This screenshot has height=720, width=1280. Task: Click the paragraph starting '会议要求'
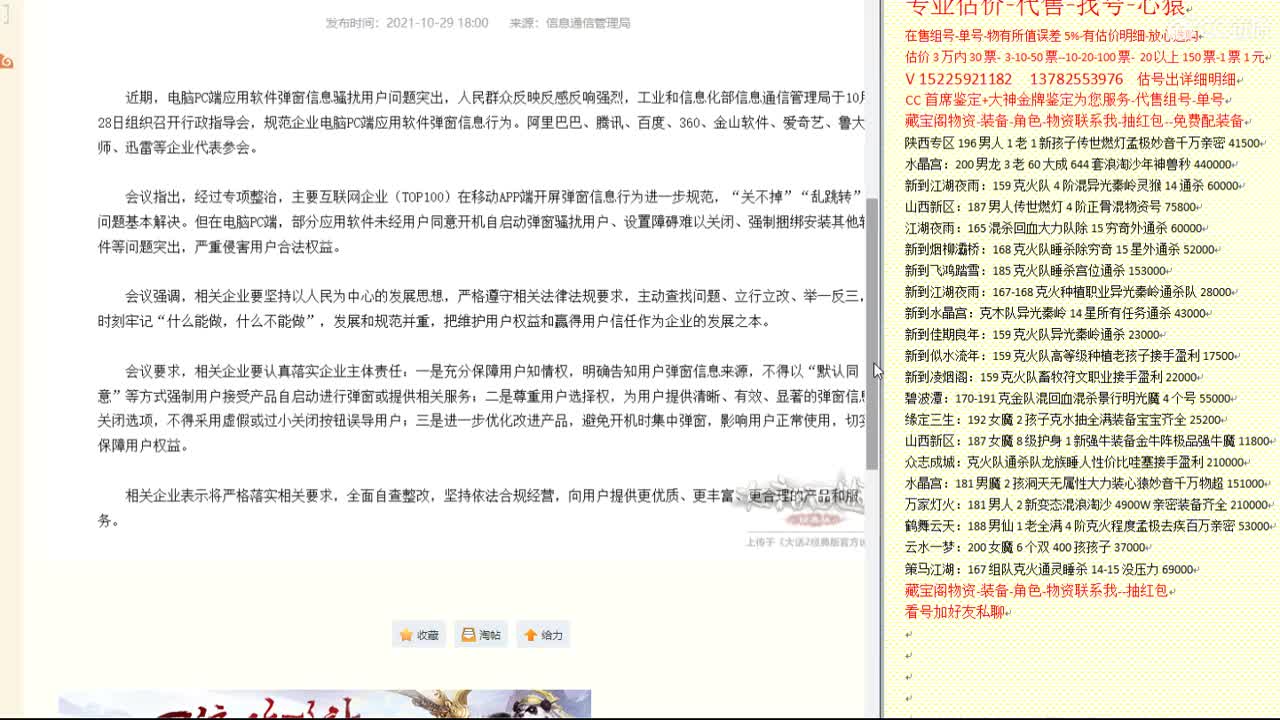481,408
